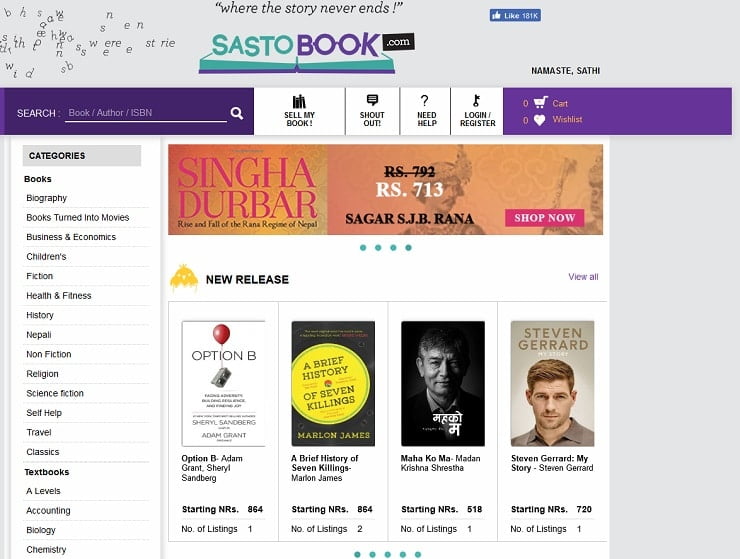Select fifth new release pagination dot
This screenshot has width=740, height=559.
coord(418,554)
